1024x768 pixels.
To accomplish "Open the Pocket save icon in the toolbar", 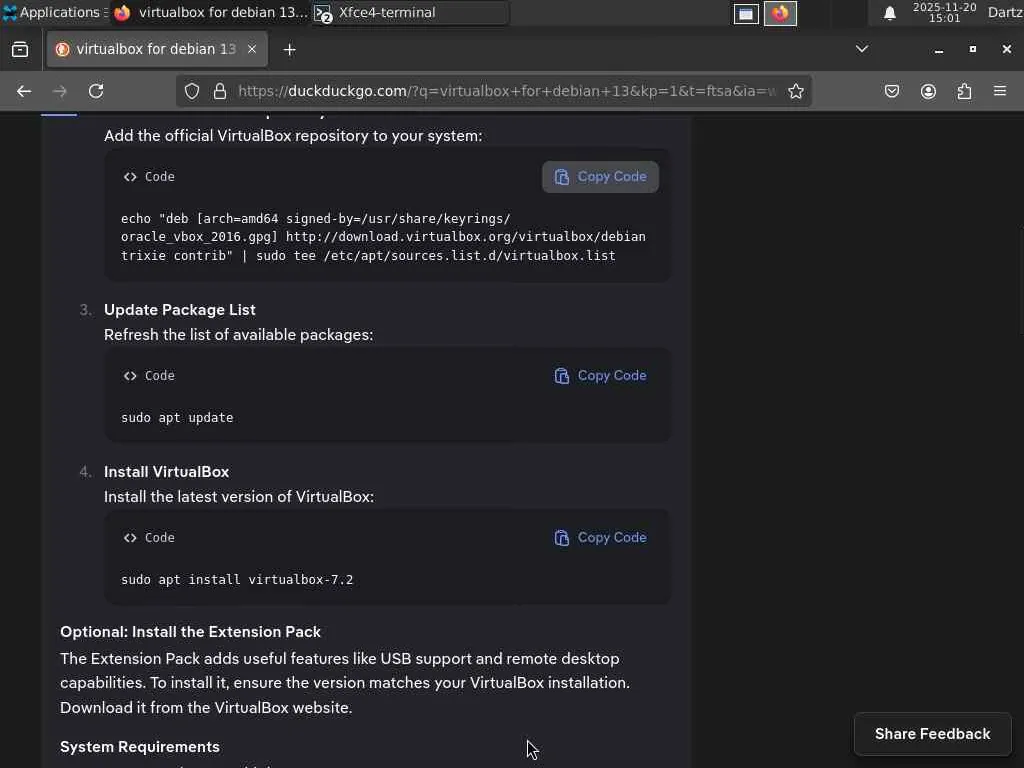I will [891, 91].
